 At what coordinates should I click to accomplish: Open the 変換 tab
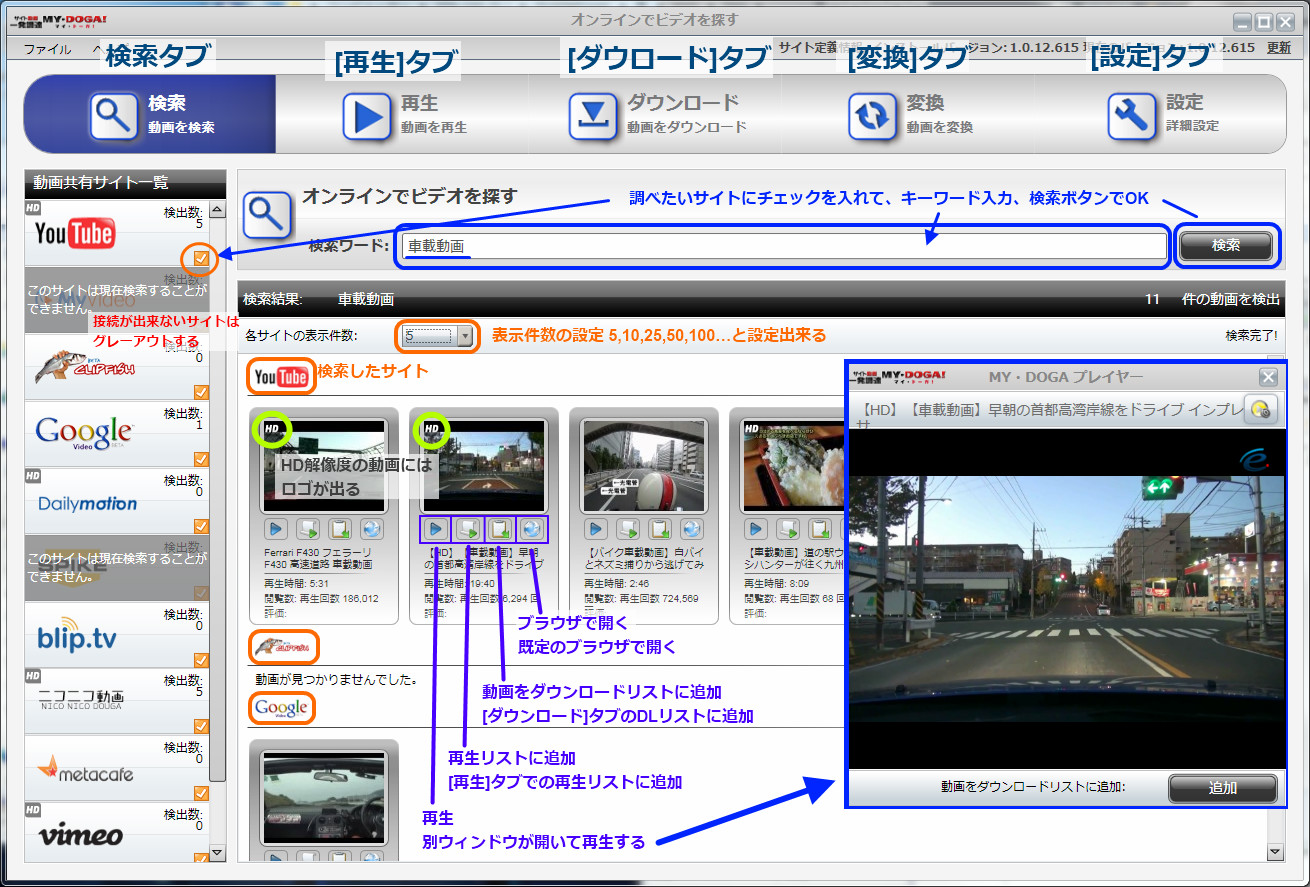tap(910, 114)
